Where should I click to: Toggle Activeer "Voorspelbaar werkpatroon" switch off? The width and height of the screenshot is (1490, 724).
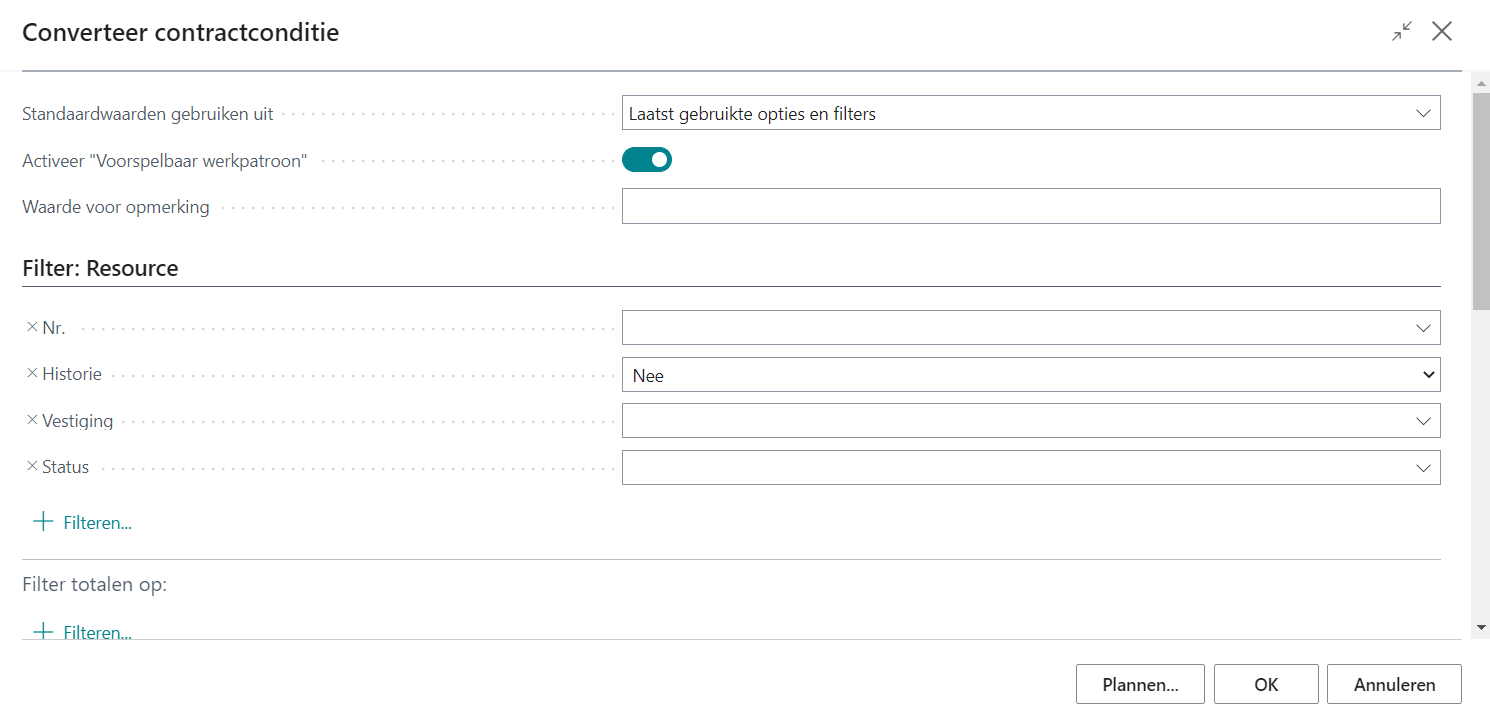click(647, 160)
